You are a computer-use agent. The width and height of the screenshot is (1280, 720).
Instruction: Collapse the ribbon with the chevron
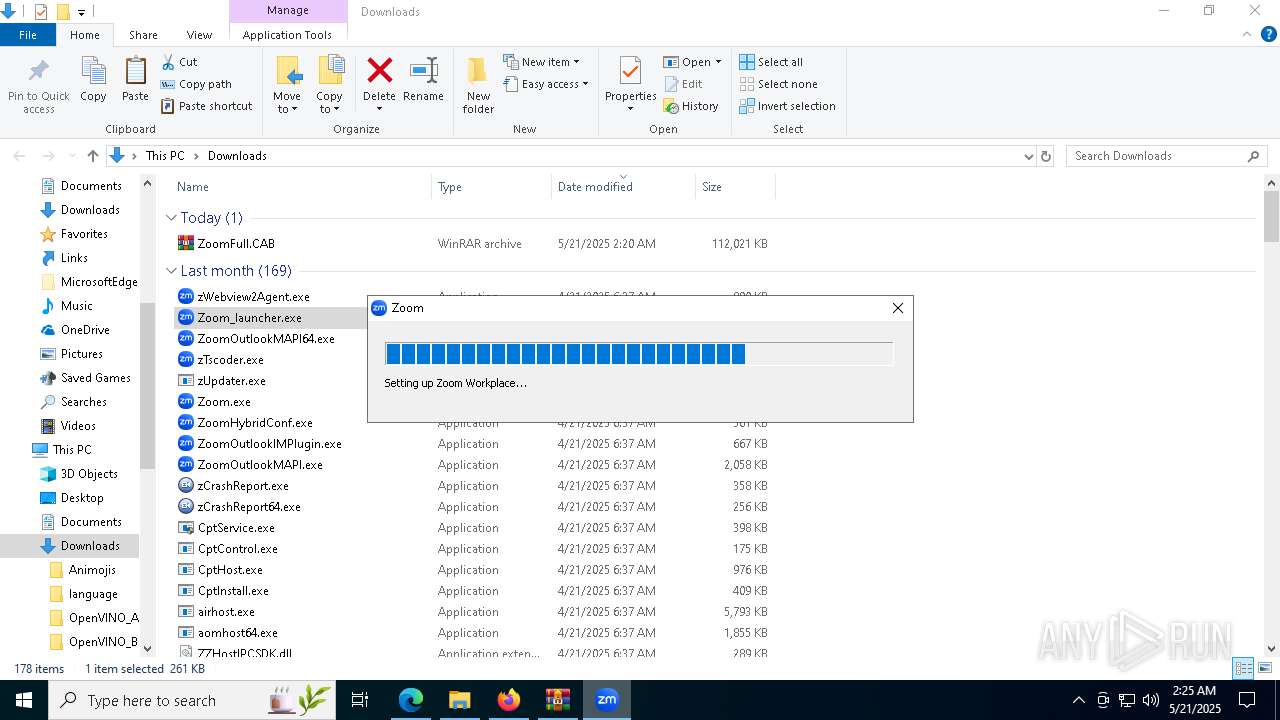tap(1246, 34)
